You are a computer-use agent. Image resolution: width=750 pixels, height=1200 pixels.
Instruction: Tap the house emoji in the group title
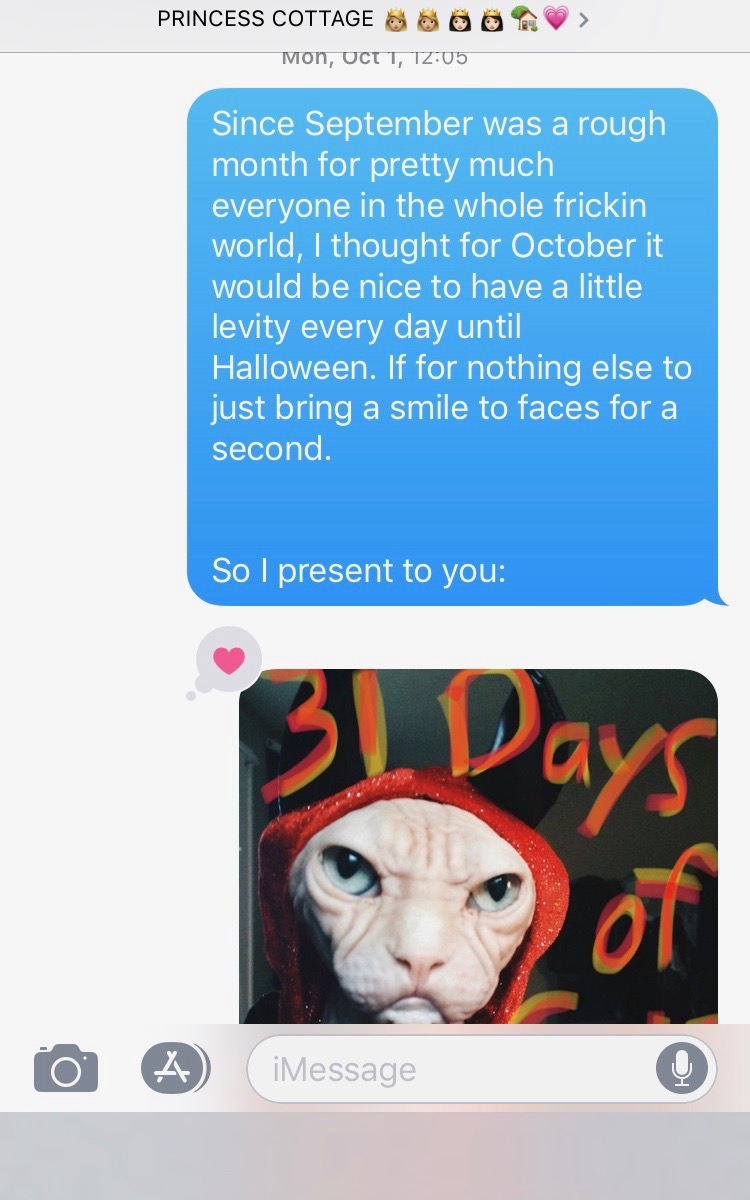point(524,19)
